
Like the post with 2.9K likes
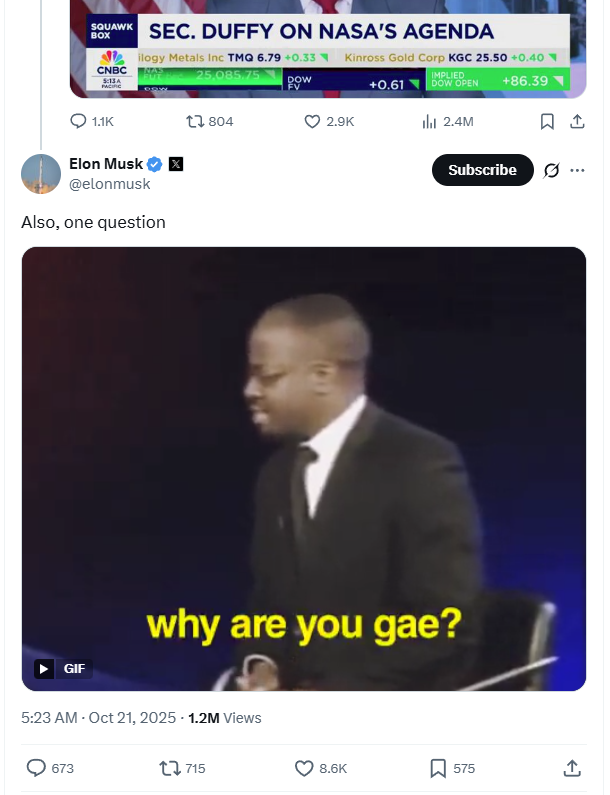tap(329, 121)
